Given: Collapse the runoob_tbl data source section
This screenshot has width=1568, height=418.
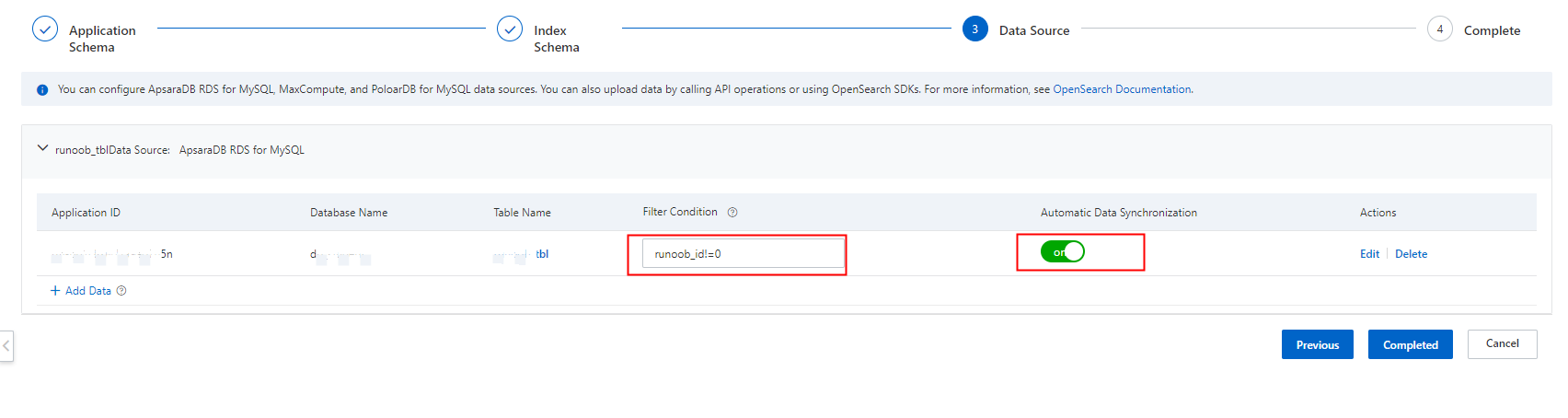Looking at the screenshot, I should (42, 148).
